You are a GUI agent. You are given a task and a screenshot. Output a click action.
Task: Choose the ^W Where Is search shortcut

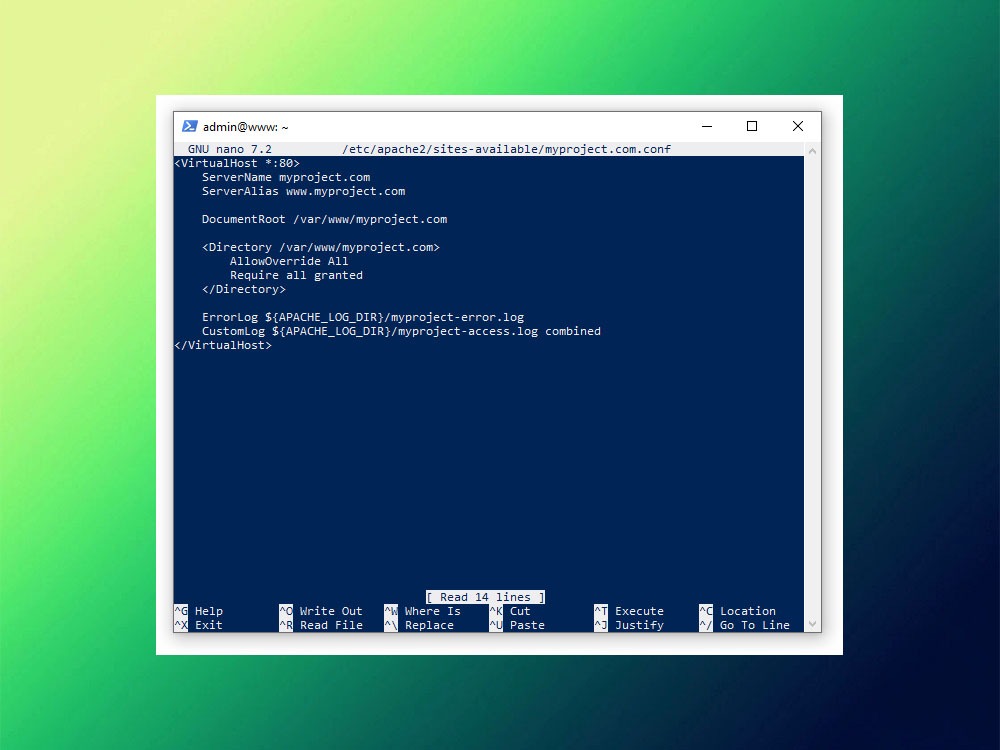[422, 611]
